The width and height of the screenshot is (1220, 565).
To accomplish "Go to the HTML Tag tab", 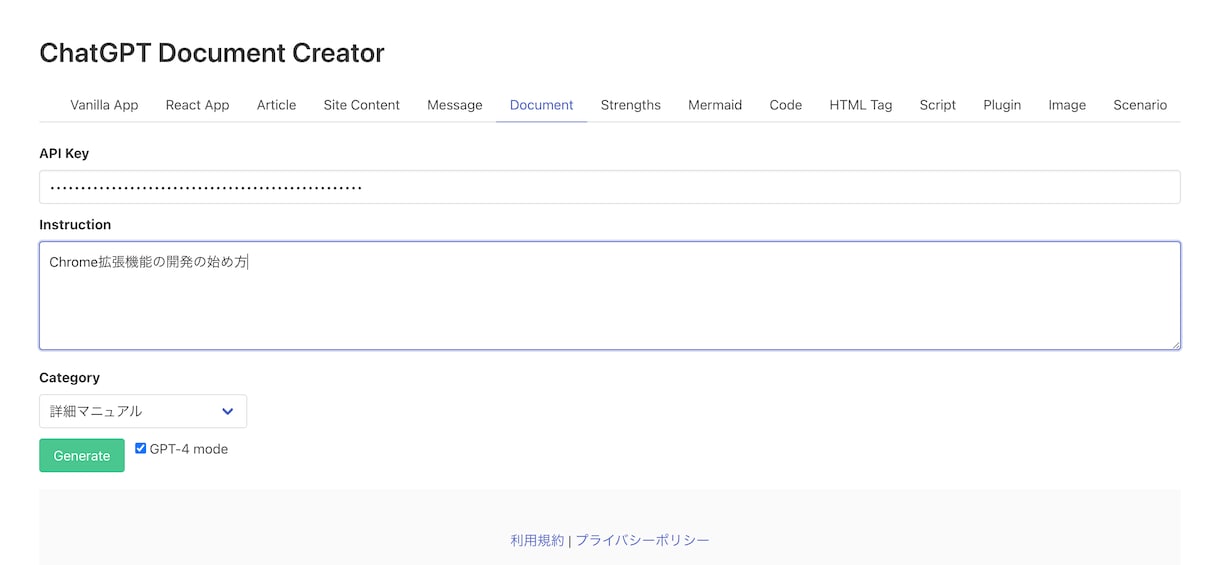I will (x=860, y=105).
